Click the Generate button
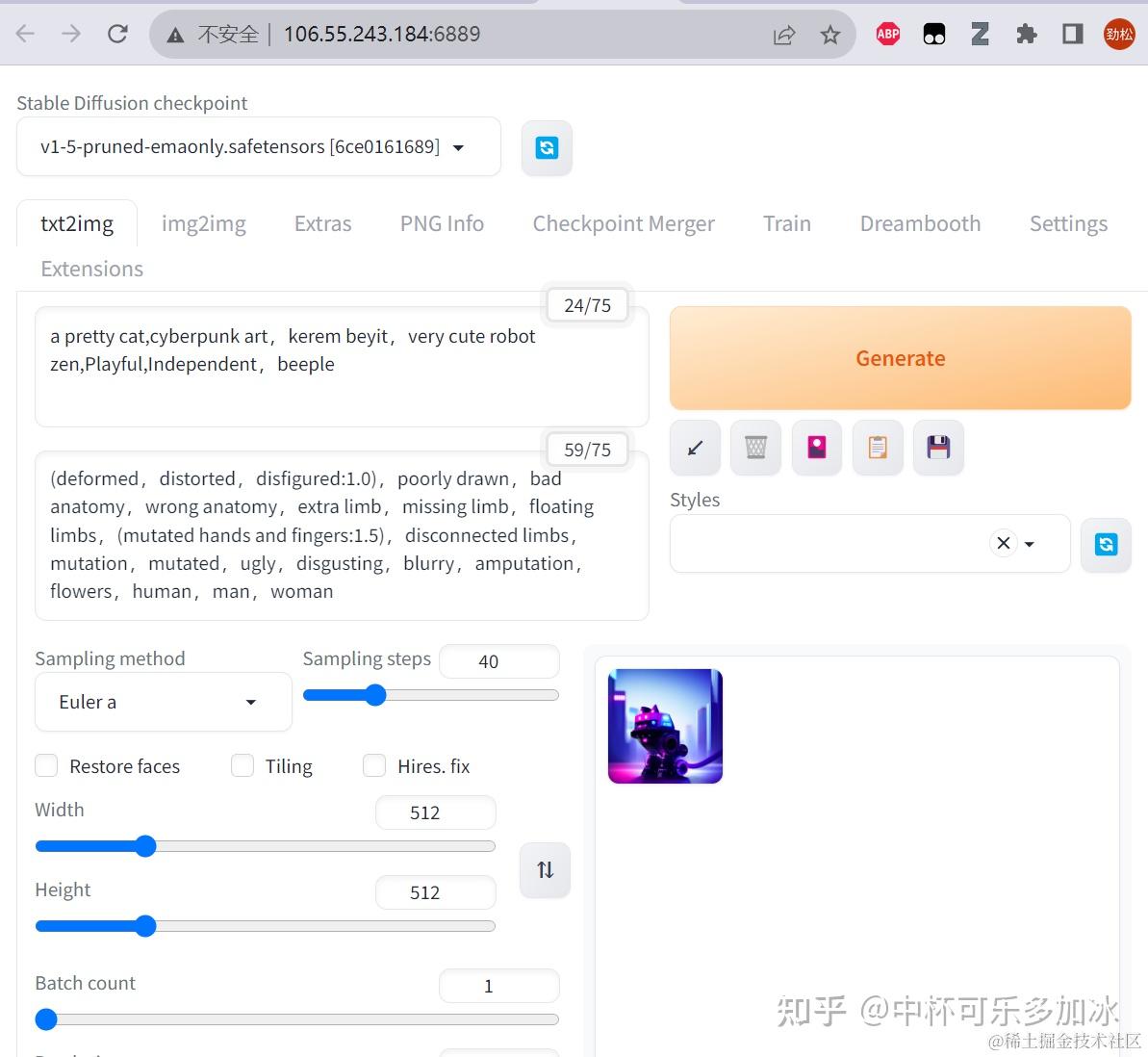Screen dimensions: 1148x1057 (899, 357)
